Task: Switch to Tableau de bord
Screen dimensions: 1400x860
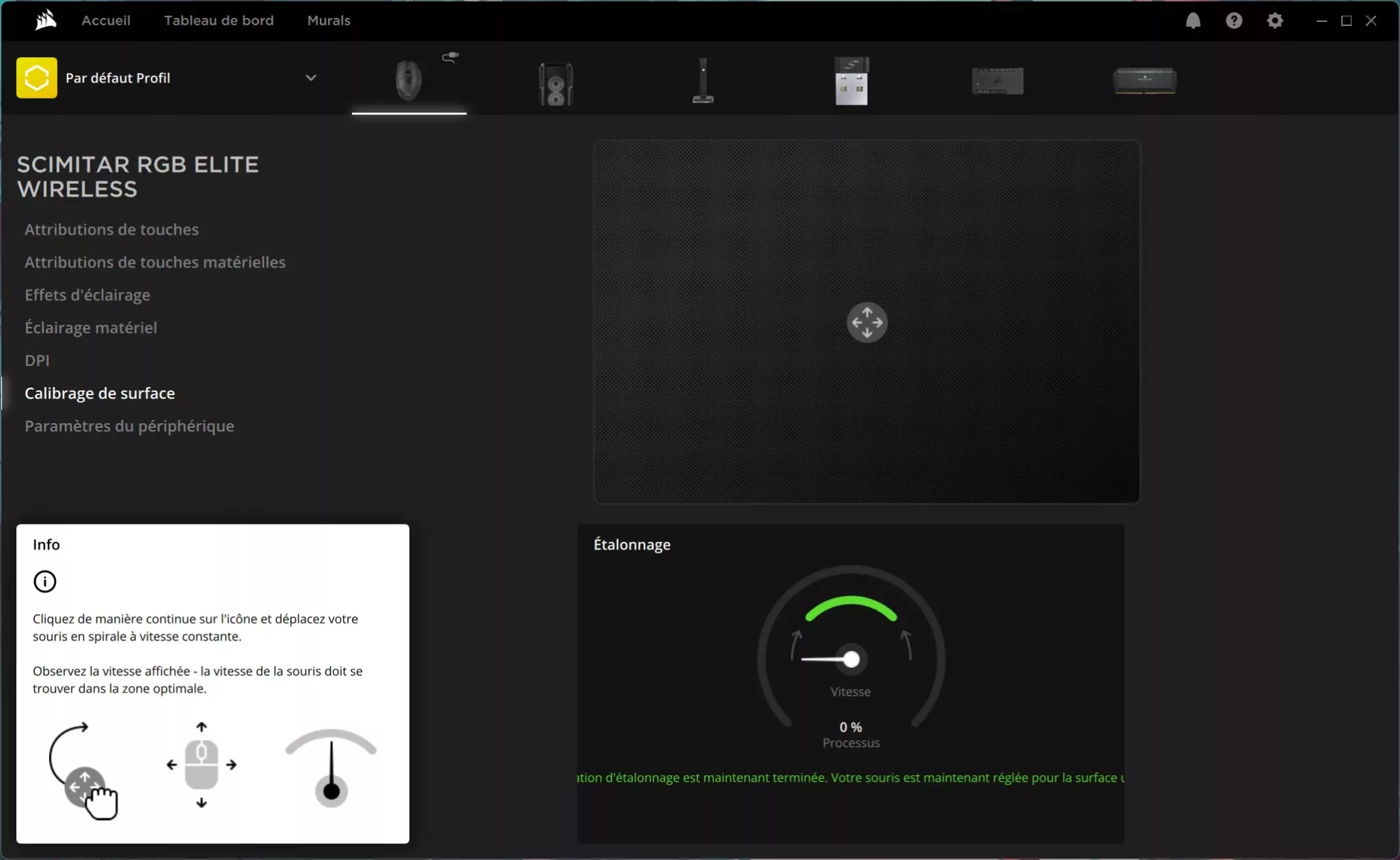Action: click(219, 21)
